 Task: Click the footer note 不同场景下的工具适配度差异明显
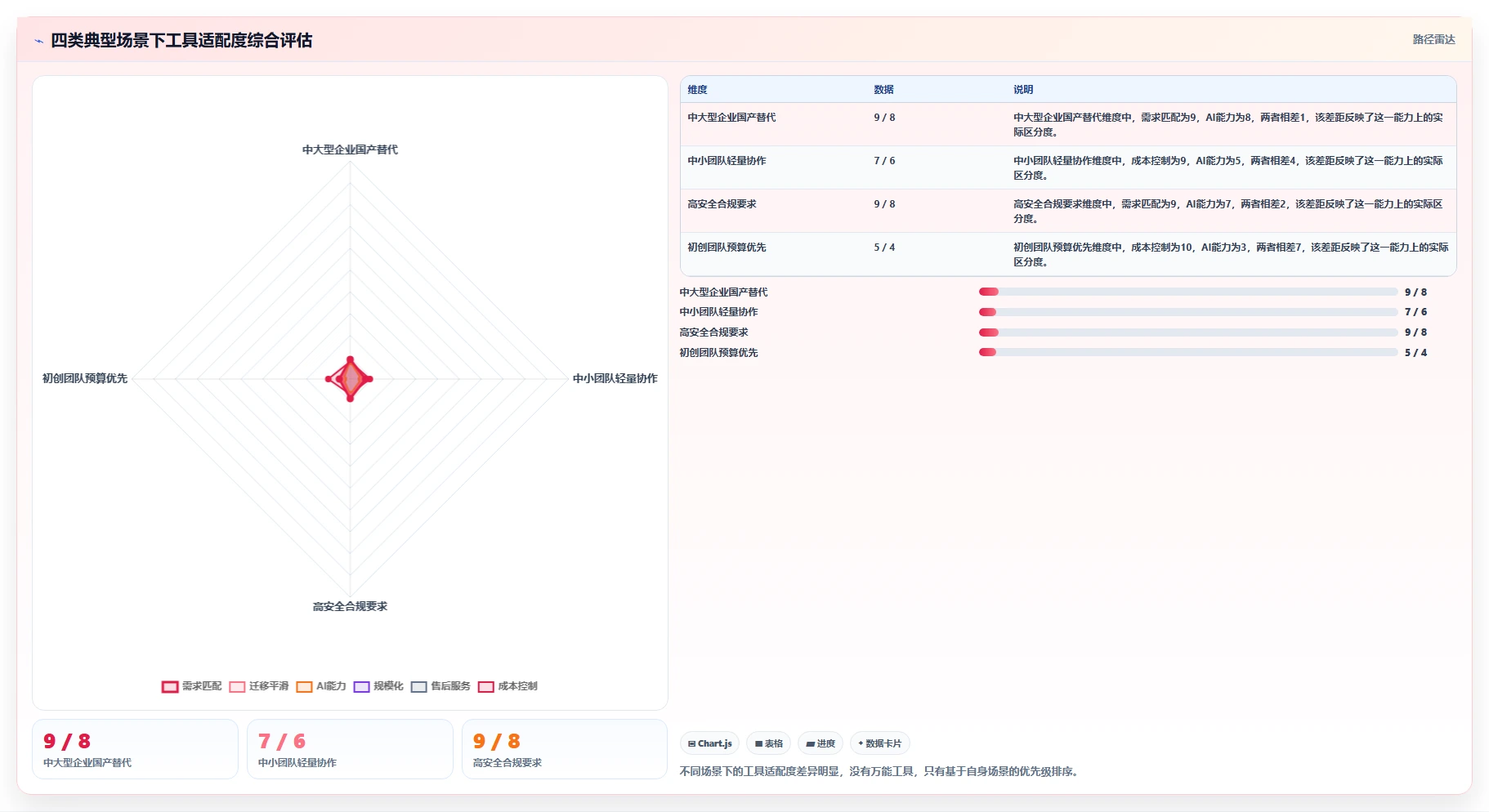pos(879,771)
